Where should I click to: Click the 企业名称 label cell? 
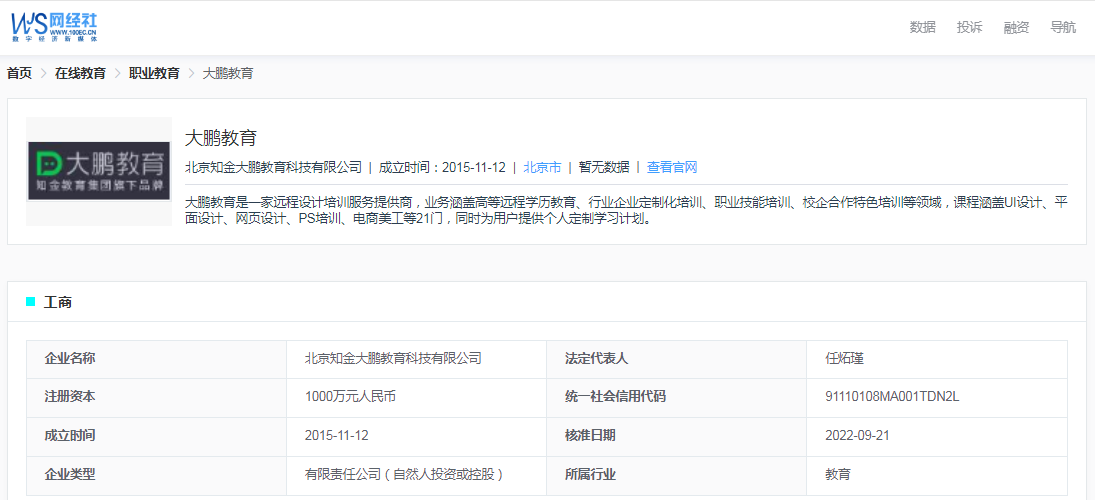(156, 359)
